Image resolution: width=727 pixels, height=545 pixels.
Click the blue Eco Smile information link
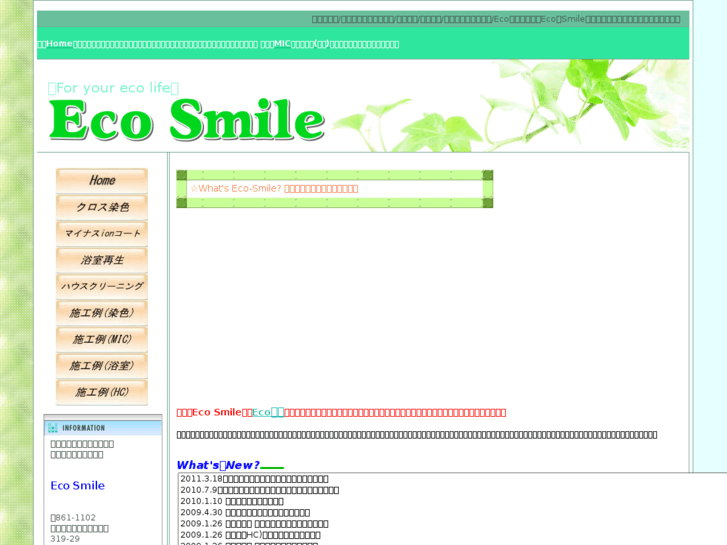pos(77,486)
